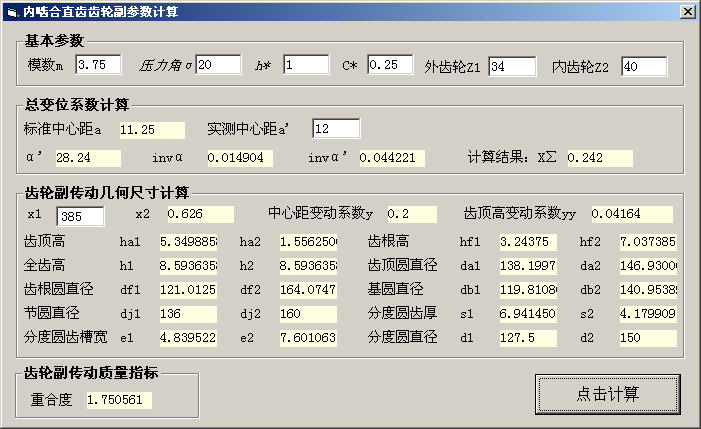The width and height of the screenshot is (701, 429).
Task: Click the 节圆直径 label
Action: (51, 313)
